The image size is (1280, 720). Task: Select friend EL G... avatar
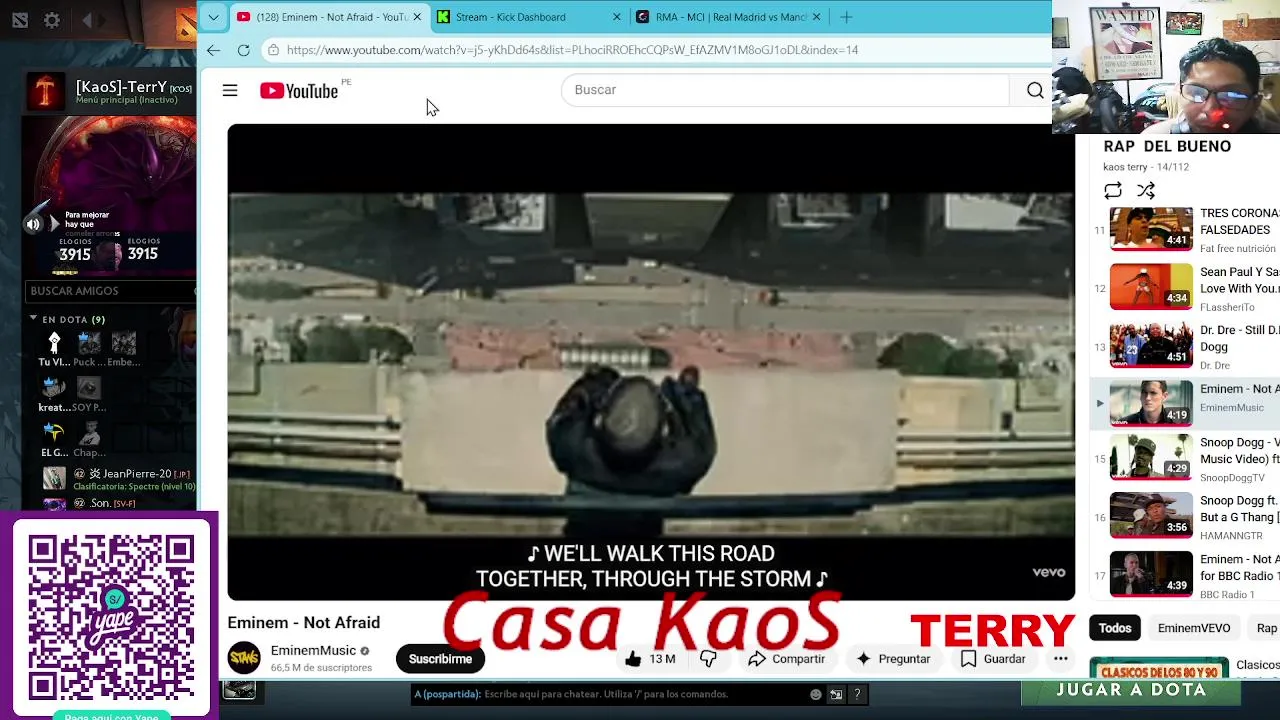click(54, 433)
